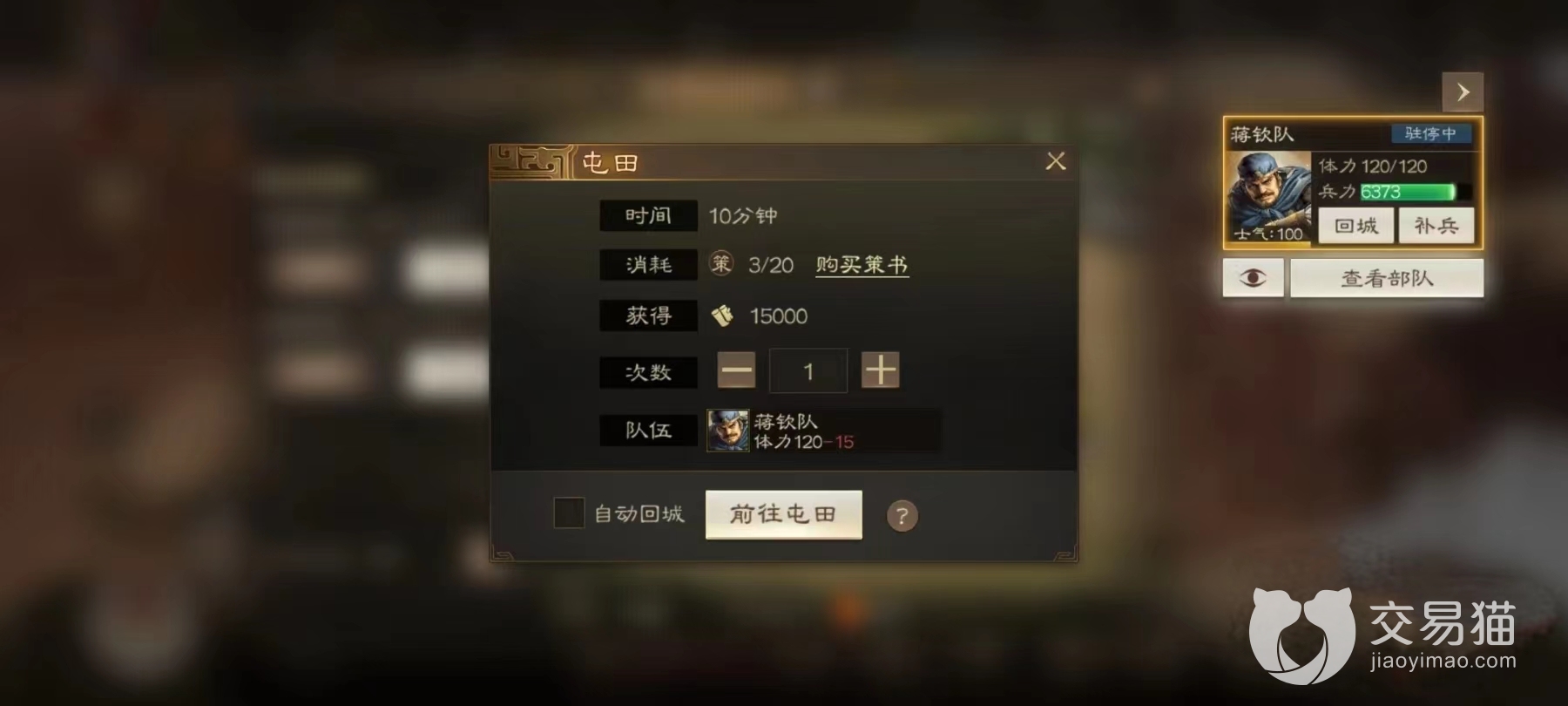
Task: Click the 策 token icon beside 3/20
Action: (721, 263)
